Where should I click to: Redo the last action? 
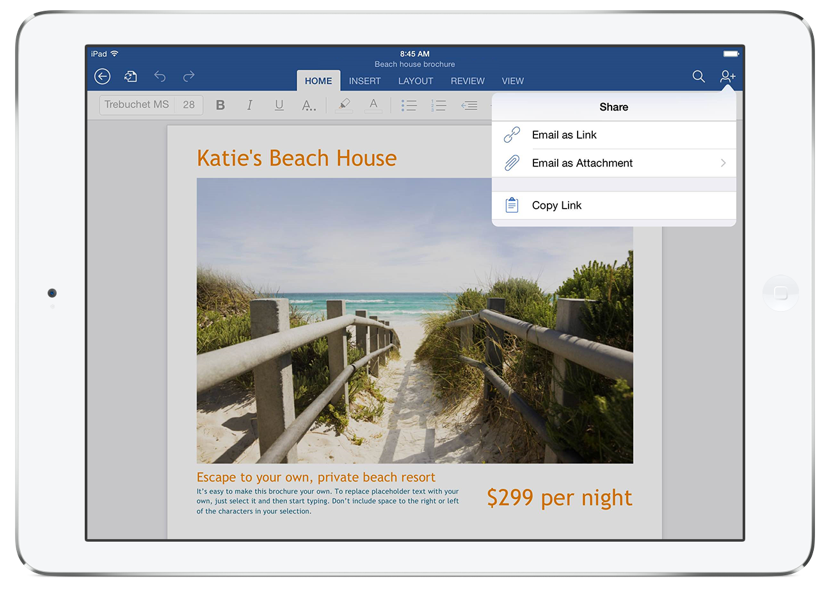point(189,77)
